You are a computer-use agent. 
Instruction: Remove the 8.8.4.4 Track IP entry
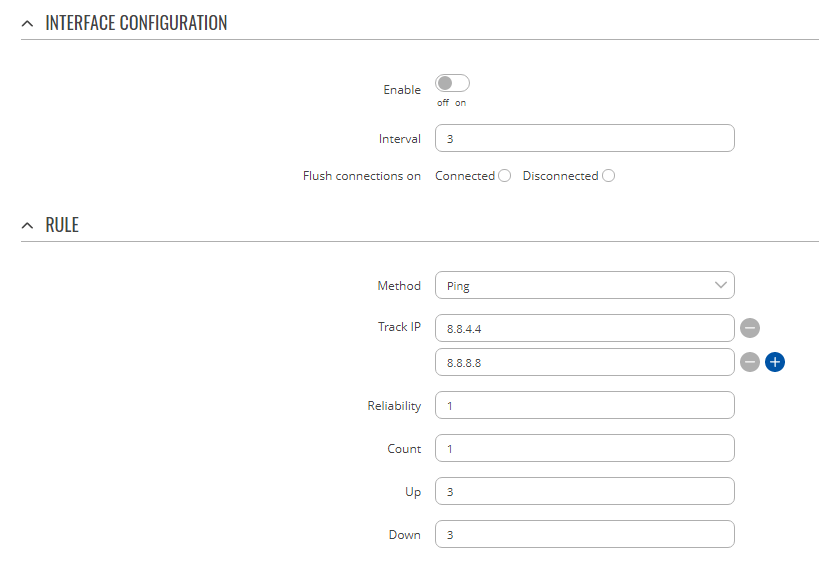click(750, 328)
